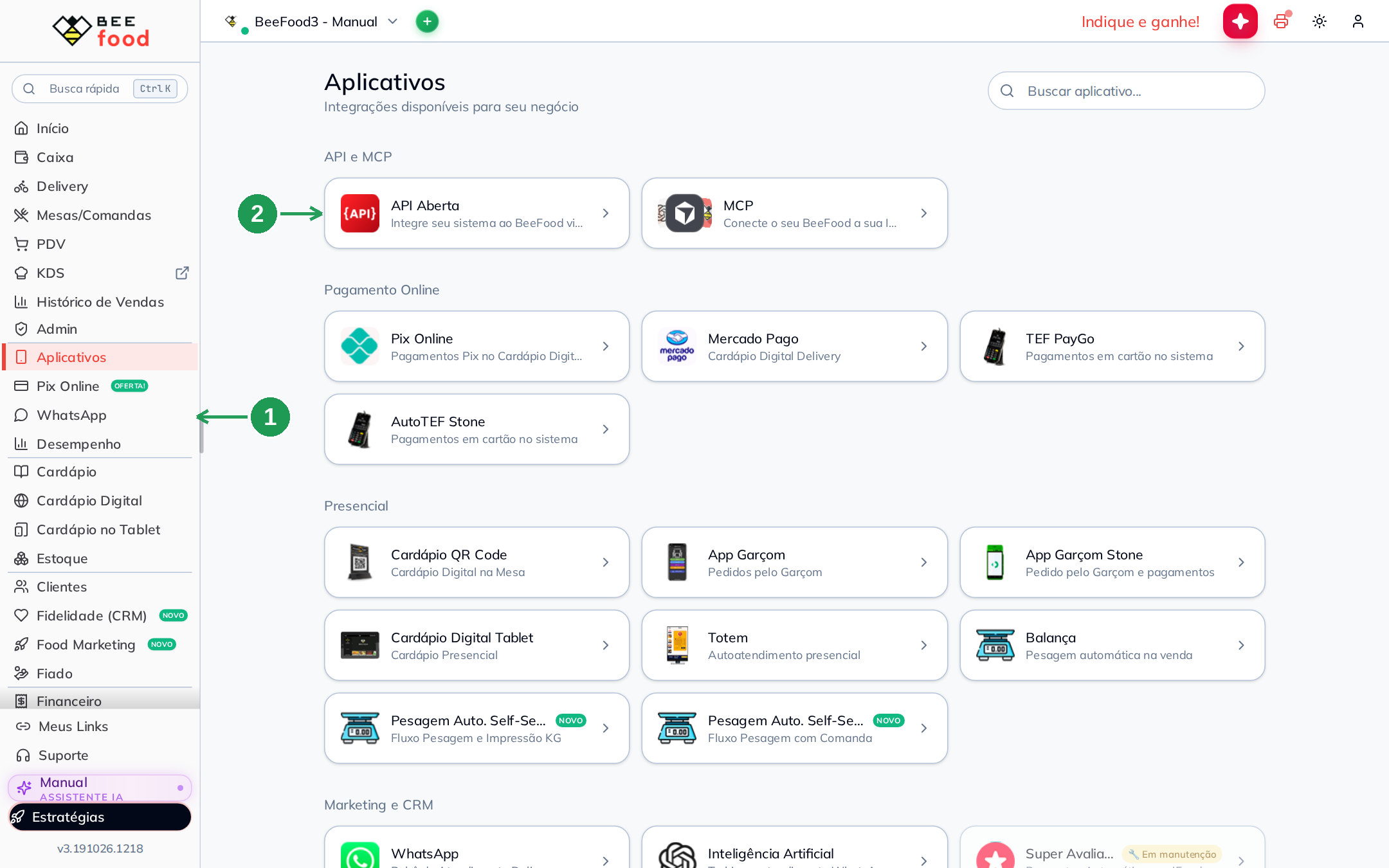Open API Aberta card chevron
Viewport: 1389px width, 868px height.
click(x=605, y=213)
